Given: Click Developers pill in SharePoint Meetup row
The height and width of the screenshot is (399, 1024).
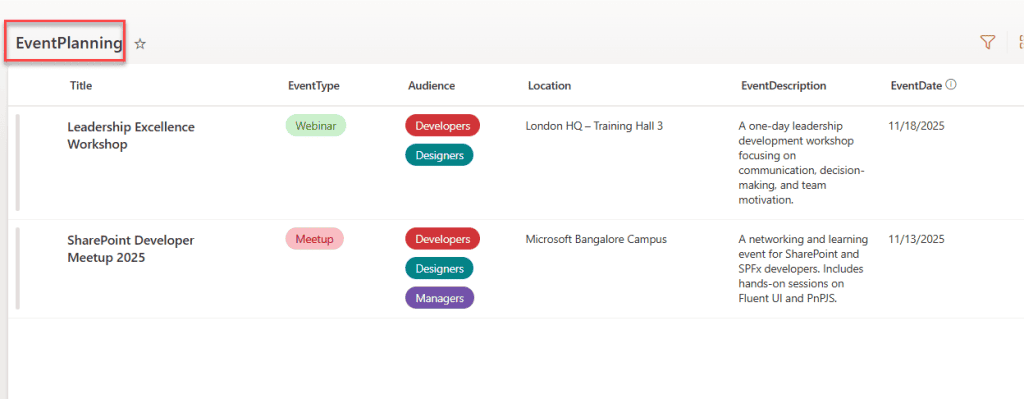Looking at the screenshot, I should click(442, 239).
